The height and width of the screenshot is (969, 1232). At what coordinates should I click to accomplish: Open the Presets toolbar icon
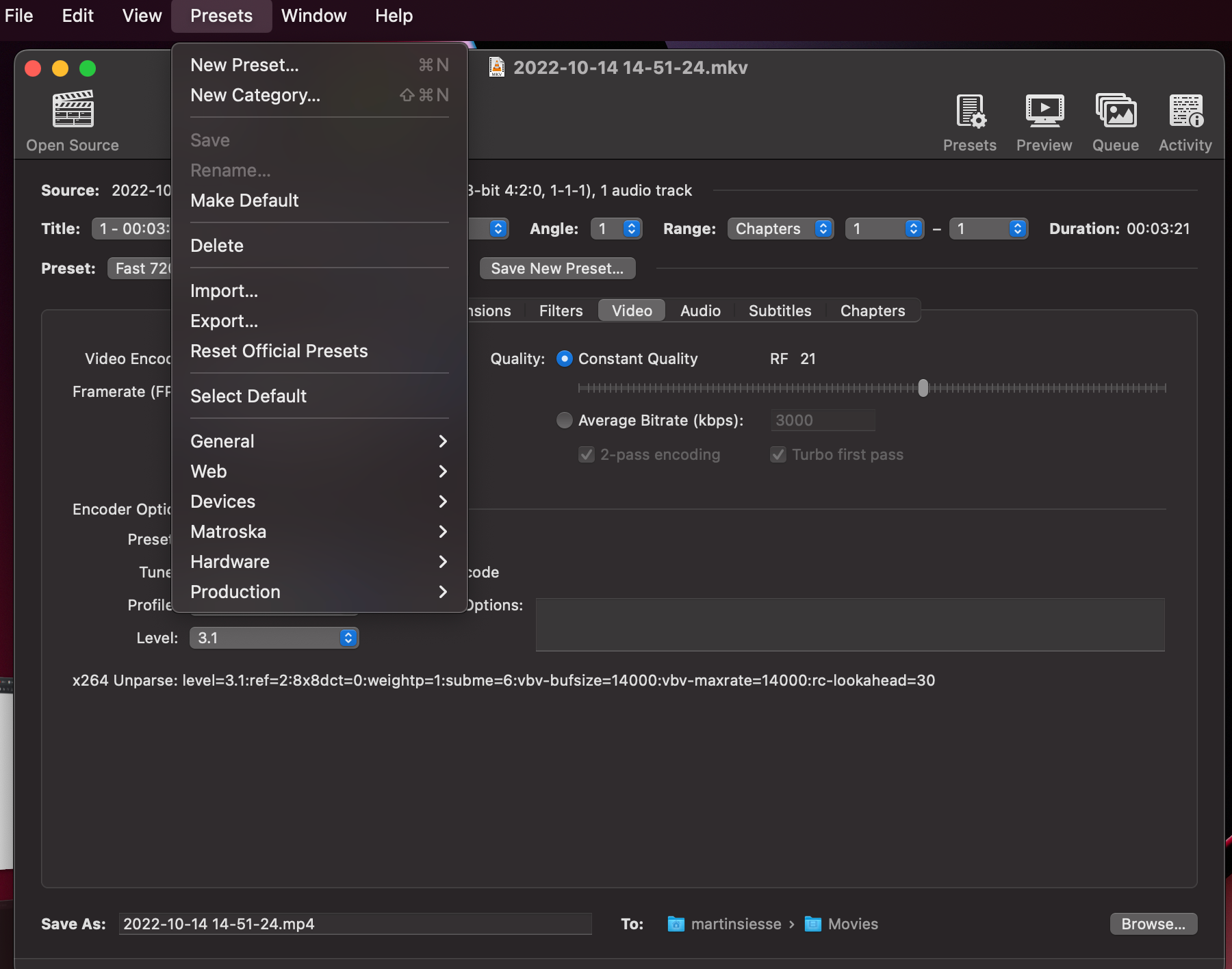click(x=970, y=111)
